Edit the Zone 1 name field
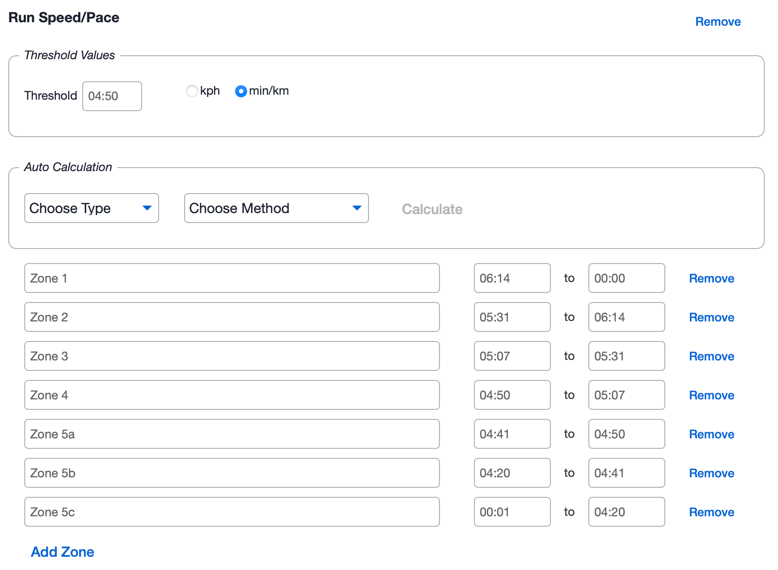Image resolution: width=778 pixels, height=570 pixels. click(x=232, y=278)
